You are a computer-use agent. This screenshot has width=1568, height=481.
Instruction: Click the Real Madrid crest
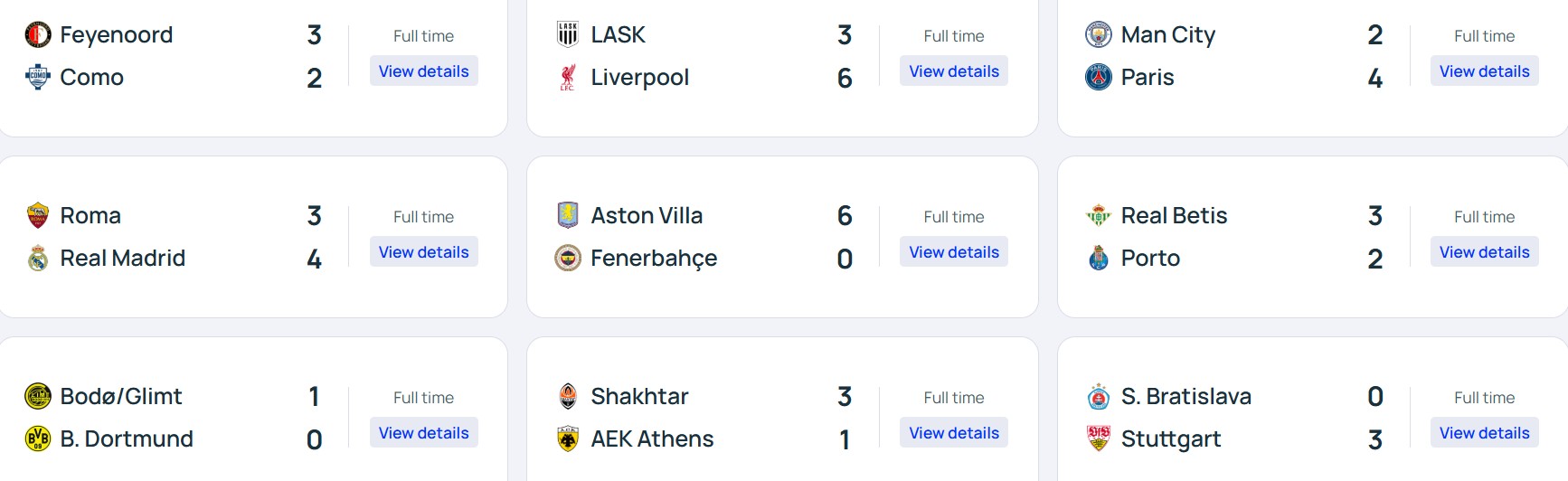pos(38,258)
